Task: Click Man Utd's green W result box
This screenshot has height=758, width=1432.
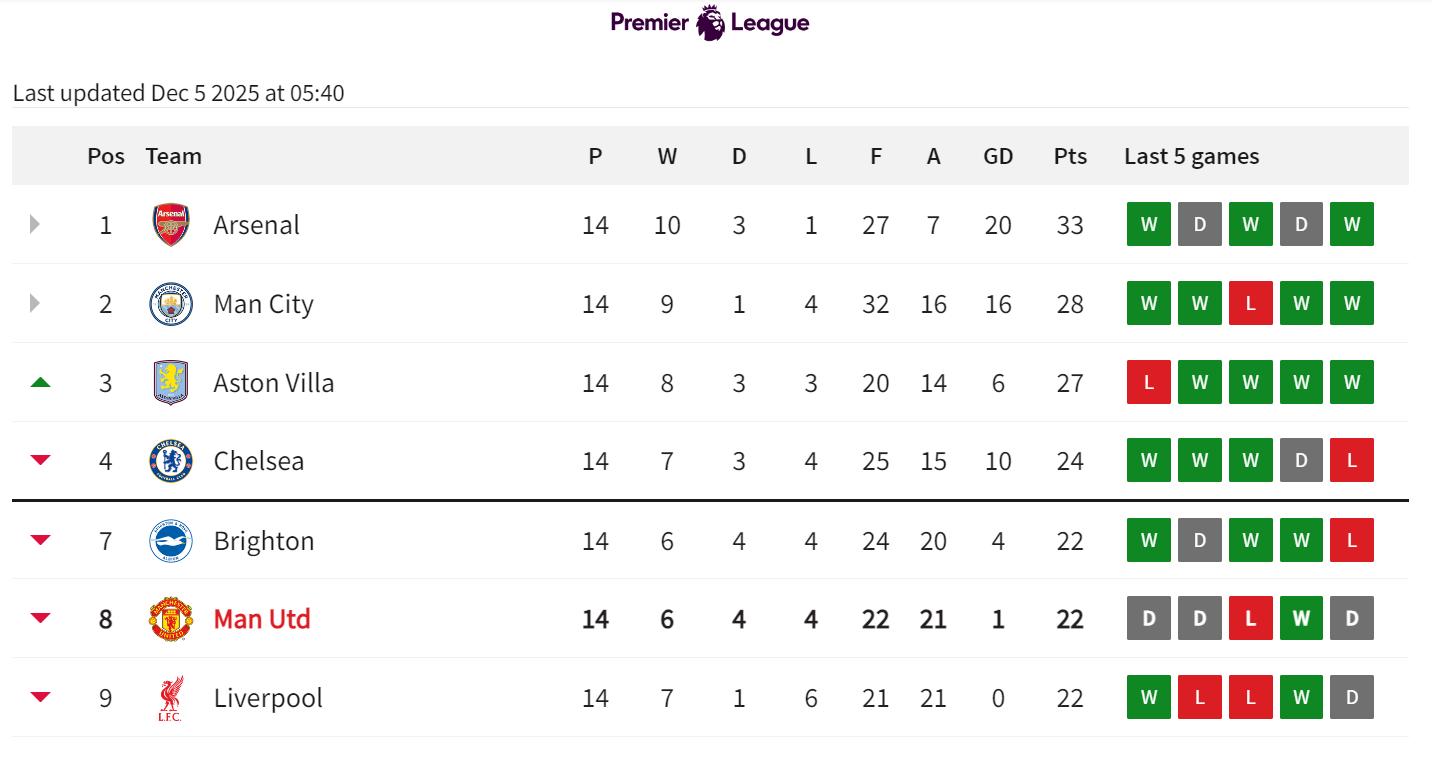Action: click(1301, 618)
